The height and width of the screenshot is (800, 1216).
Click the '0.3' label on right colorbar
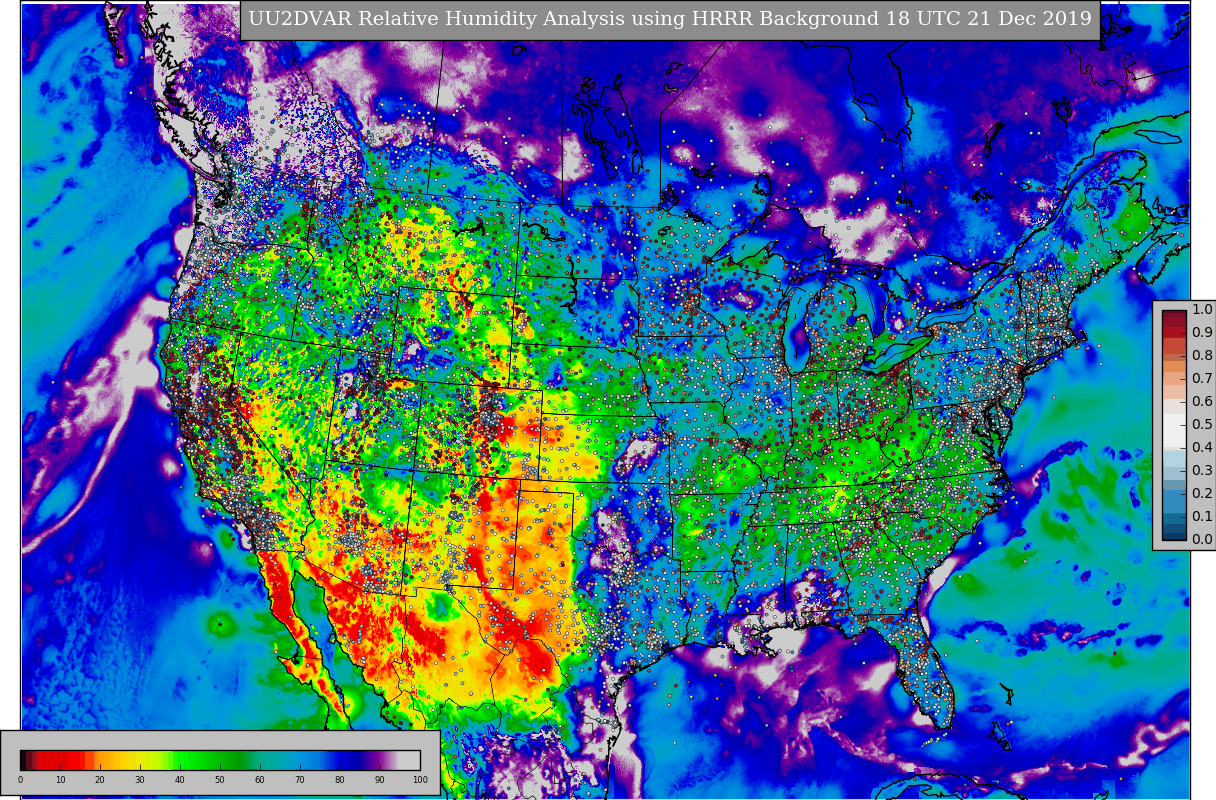pyautogui.click(x=1202, y=470)
